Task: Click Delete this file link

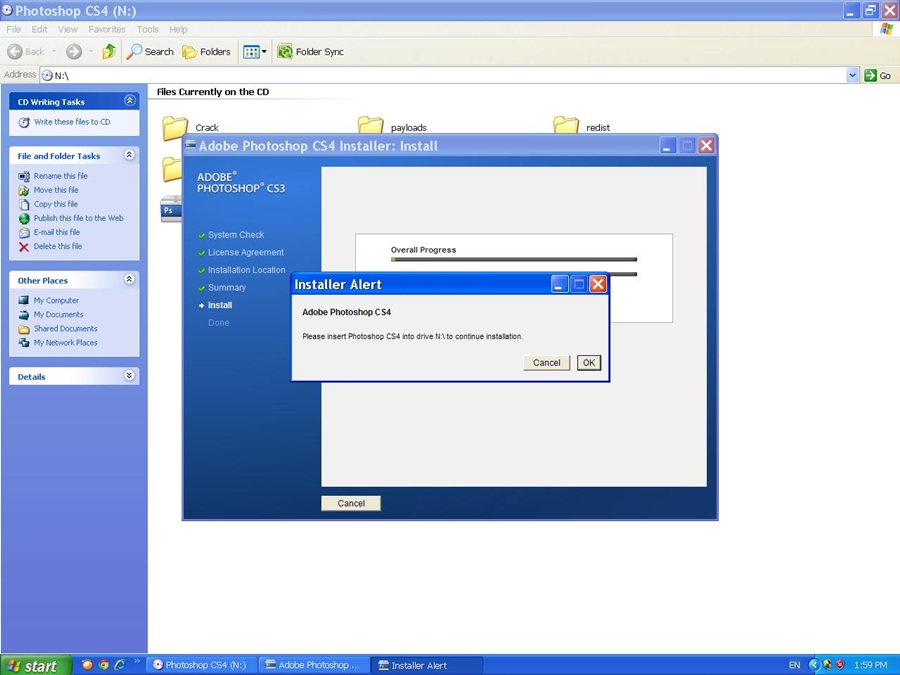Action: (x=57, y=246)
